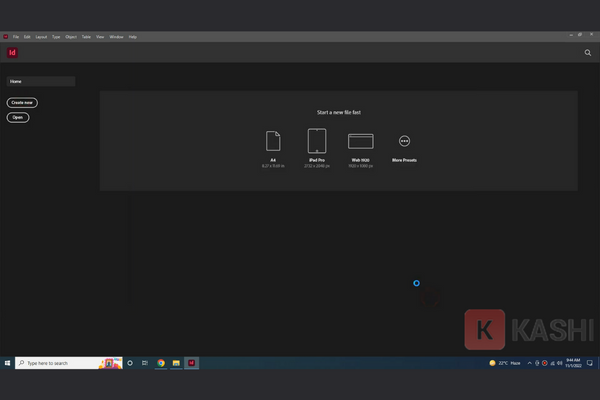600x400 pixels.
Task: Open More Presets ellipsis icon
Action: pyautogui.click(x=404, y=141)
